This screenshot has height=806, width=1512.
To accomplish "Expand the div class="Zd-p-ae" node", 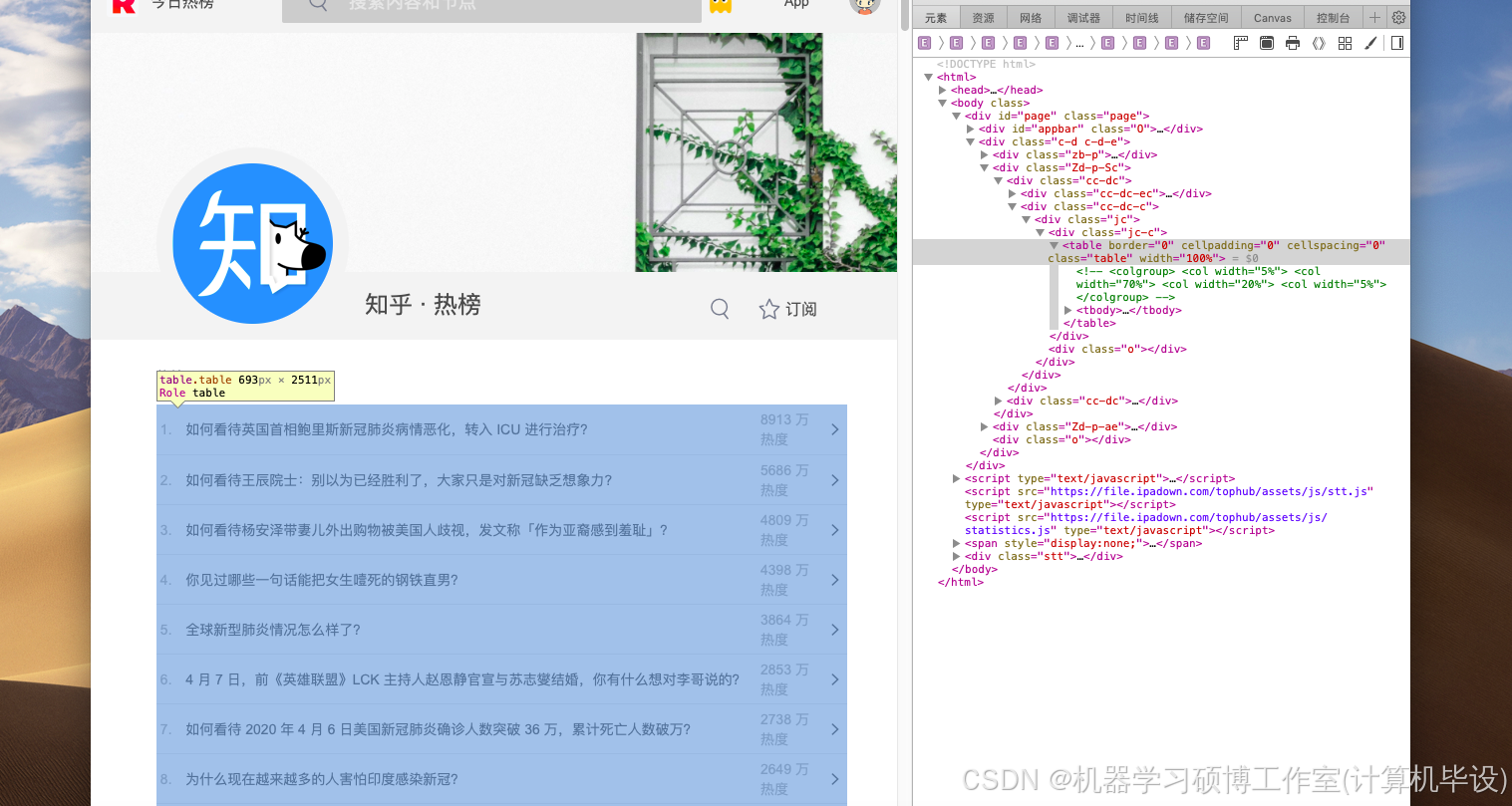I will pyautogui.click(x=984, y=426).
